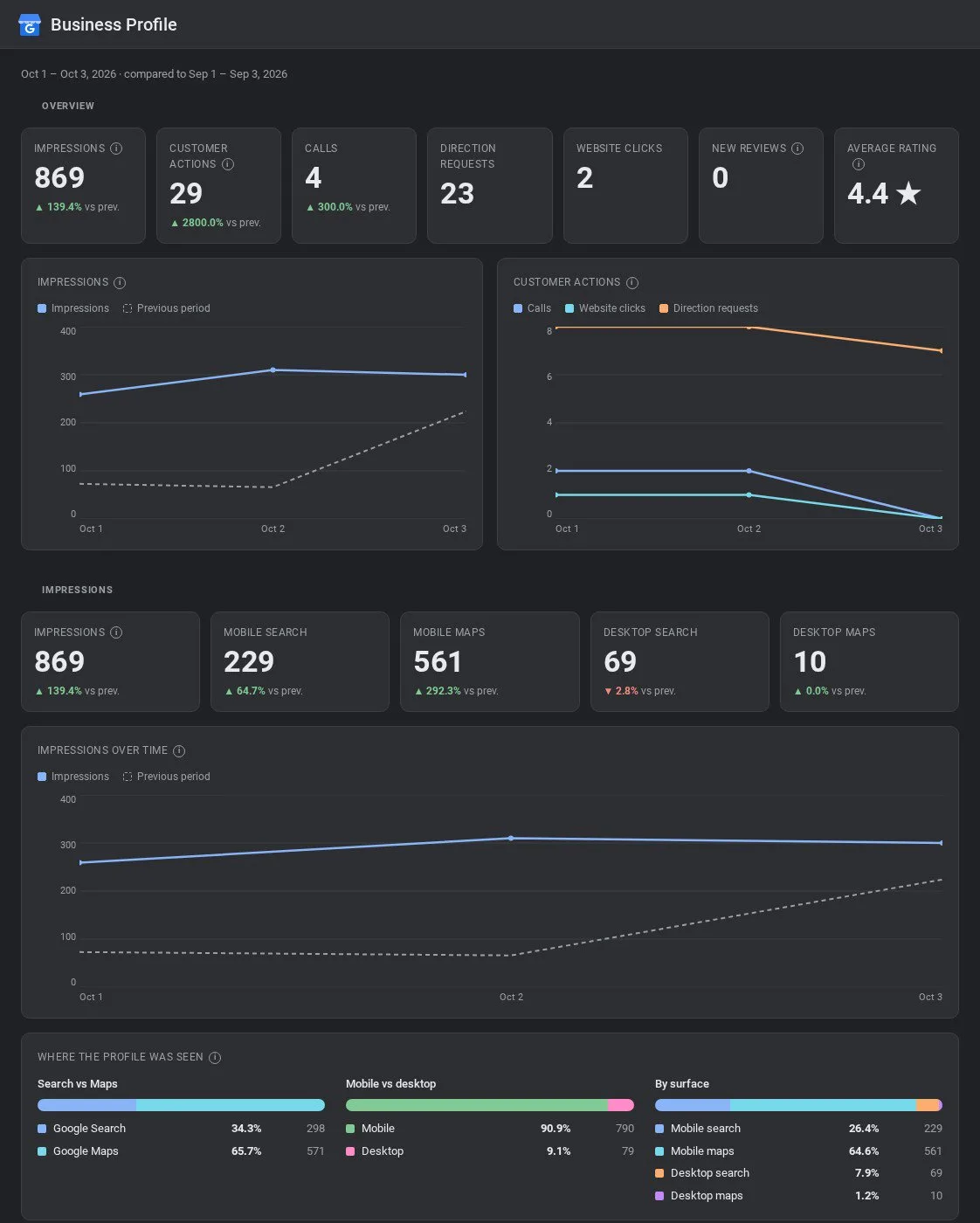Click the Desktop 9.1% value
Image resolution: width=980 pixels, height=1223 pixels.
point(559,1151)
